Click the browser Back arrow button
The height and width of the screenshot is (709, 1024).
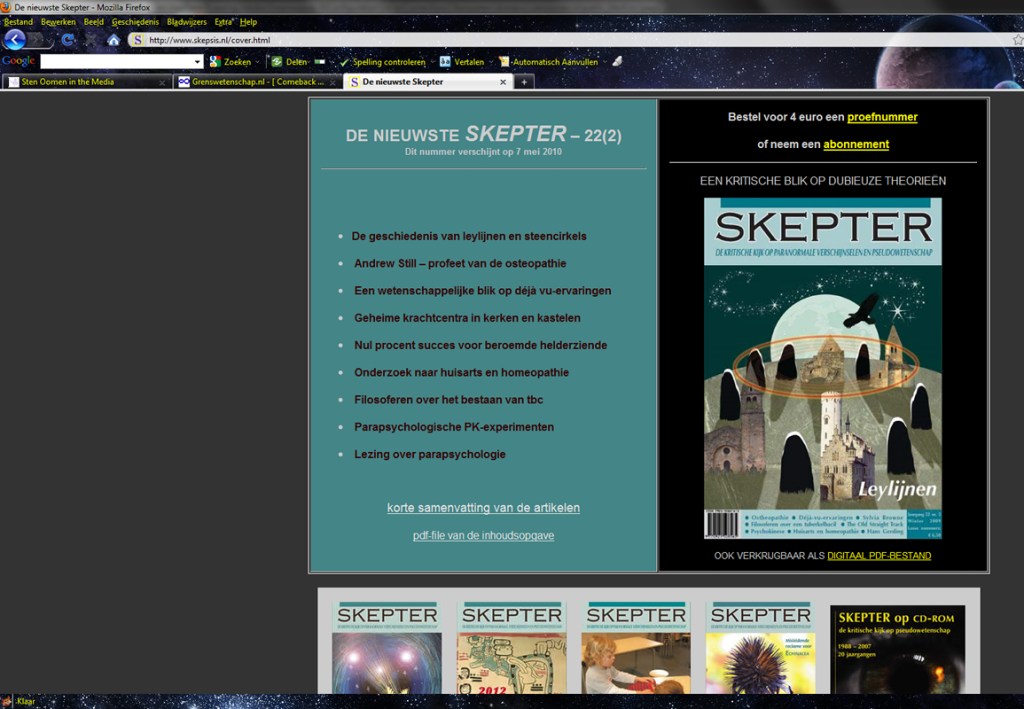click(14, 40)
